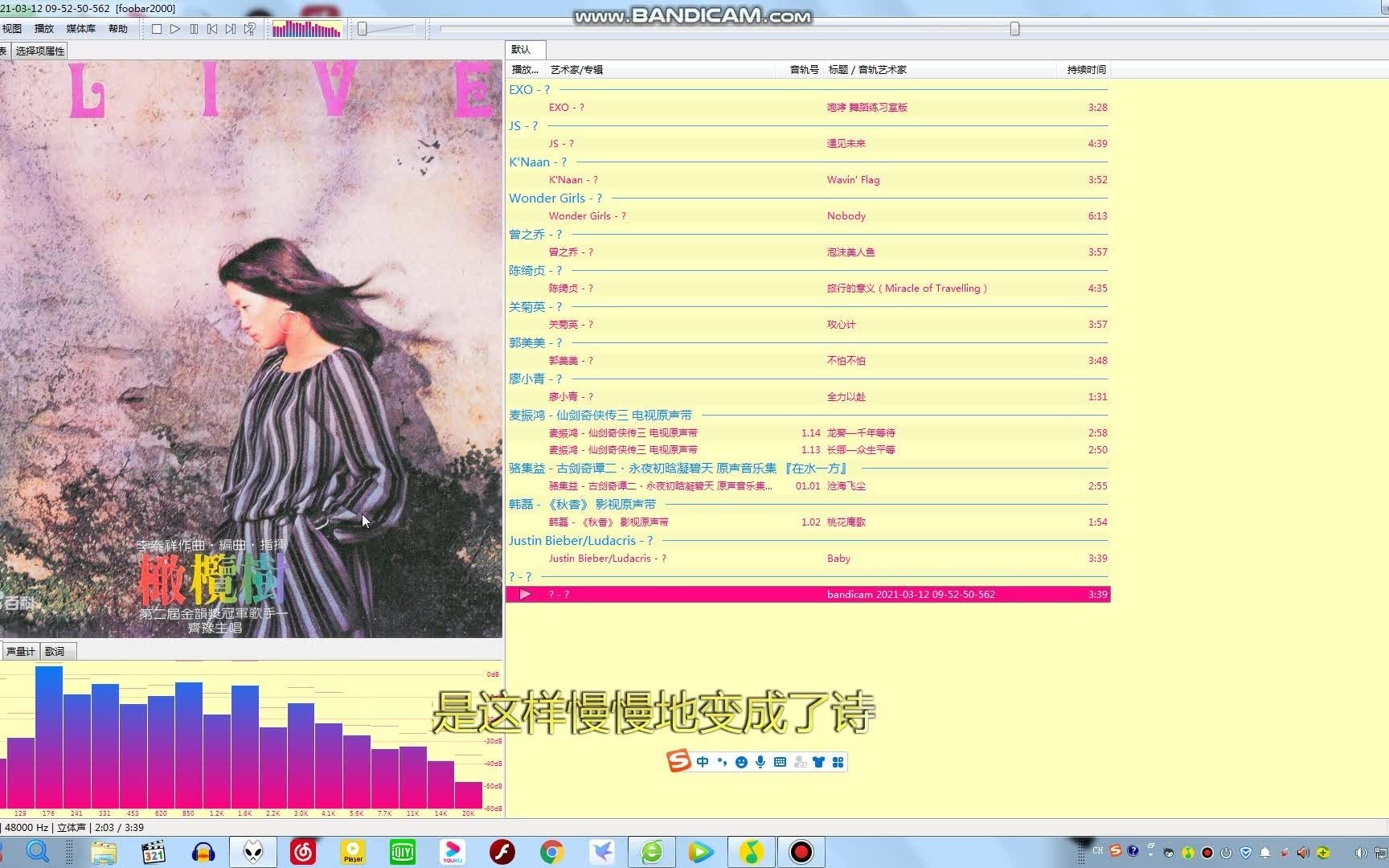Pause the current track
Screen dimensions: 1389x868
point(194,29)
